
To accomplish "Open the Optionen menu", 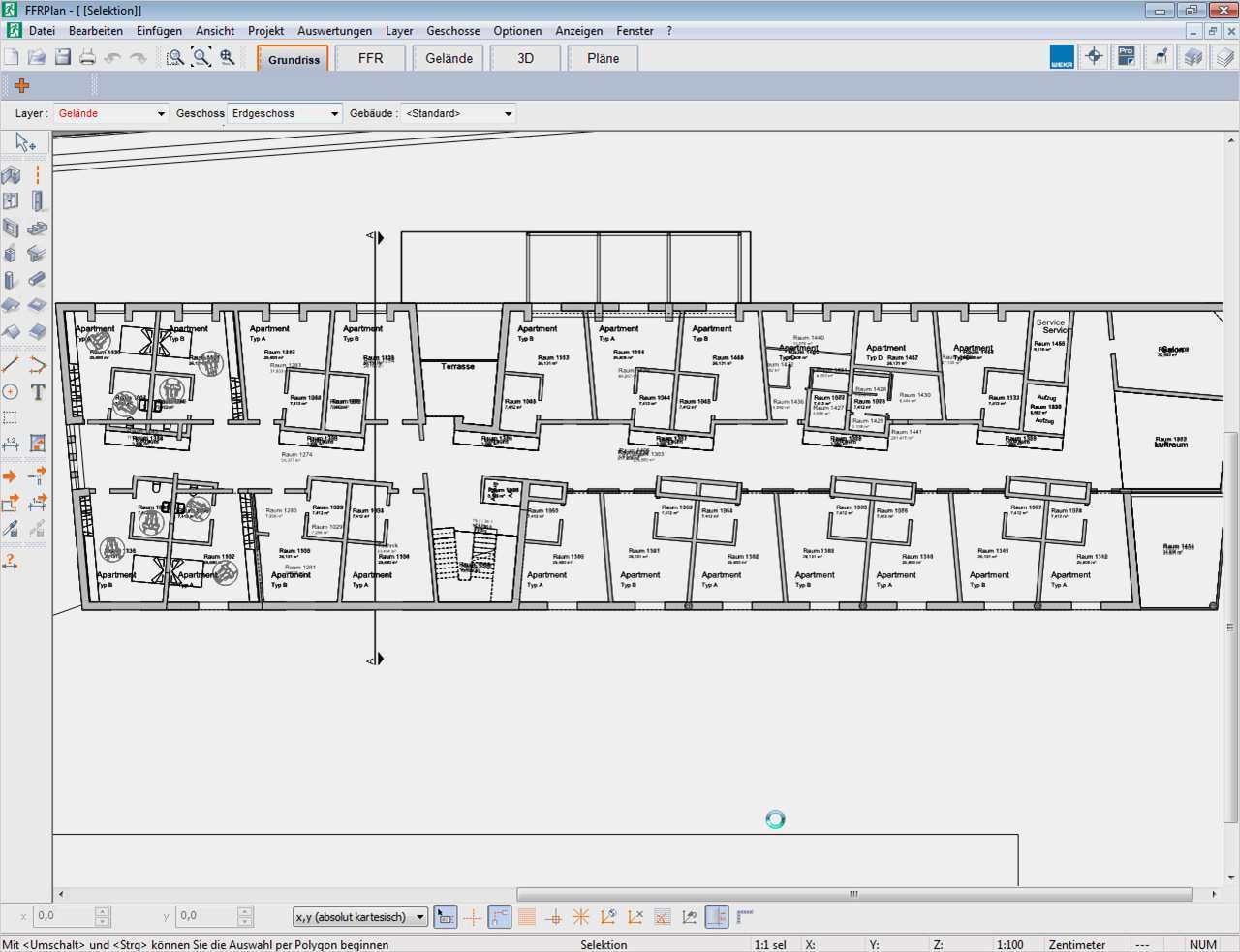I will [517, 31].
